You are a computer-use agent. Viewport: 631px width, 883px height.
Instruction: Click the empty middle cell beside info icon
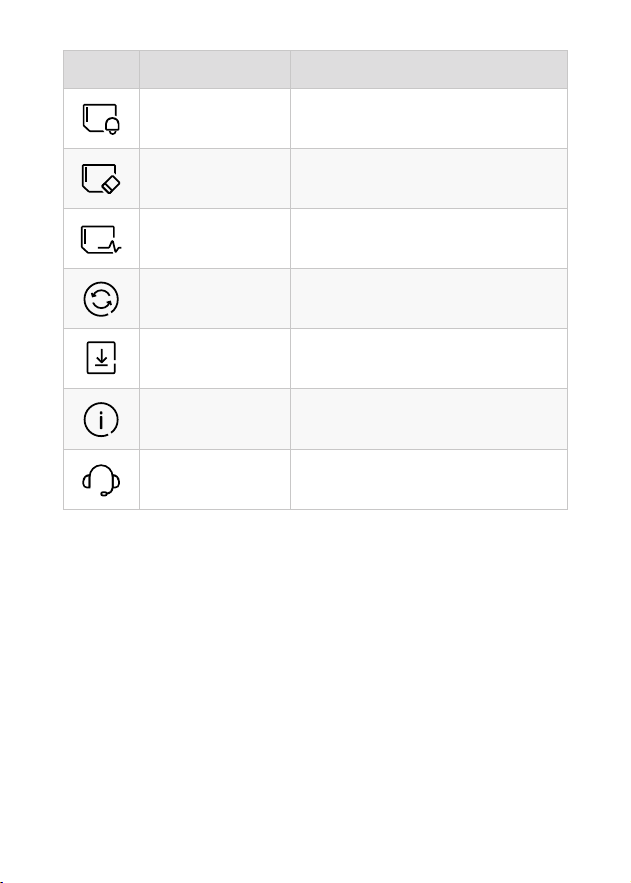(x=215, y=420)
